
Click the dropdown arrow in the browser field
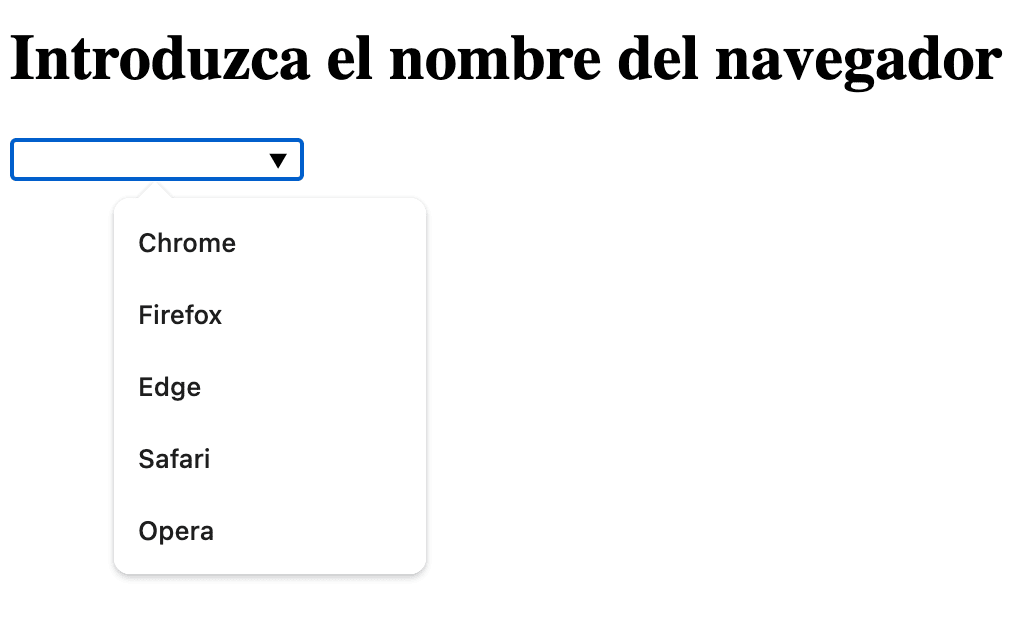tap(279, 160)
